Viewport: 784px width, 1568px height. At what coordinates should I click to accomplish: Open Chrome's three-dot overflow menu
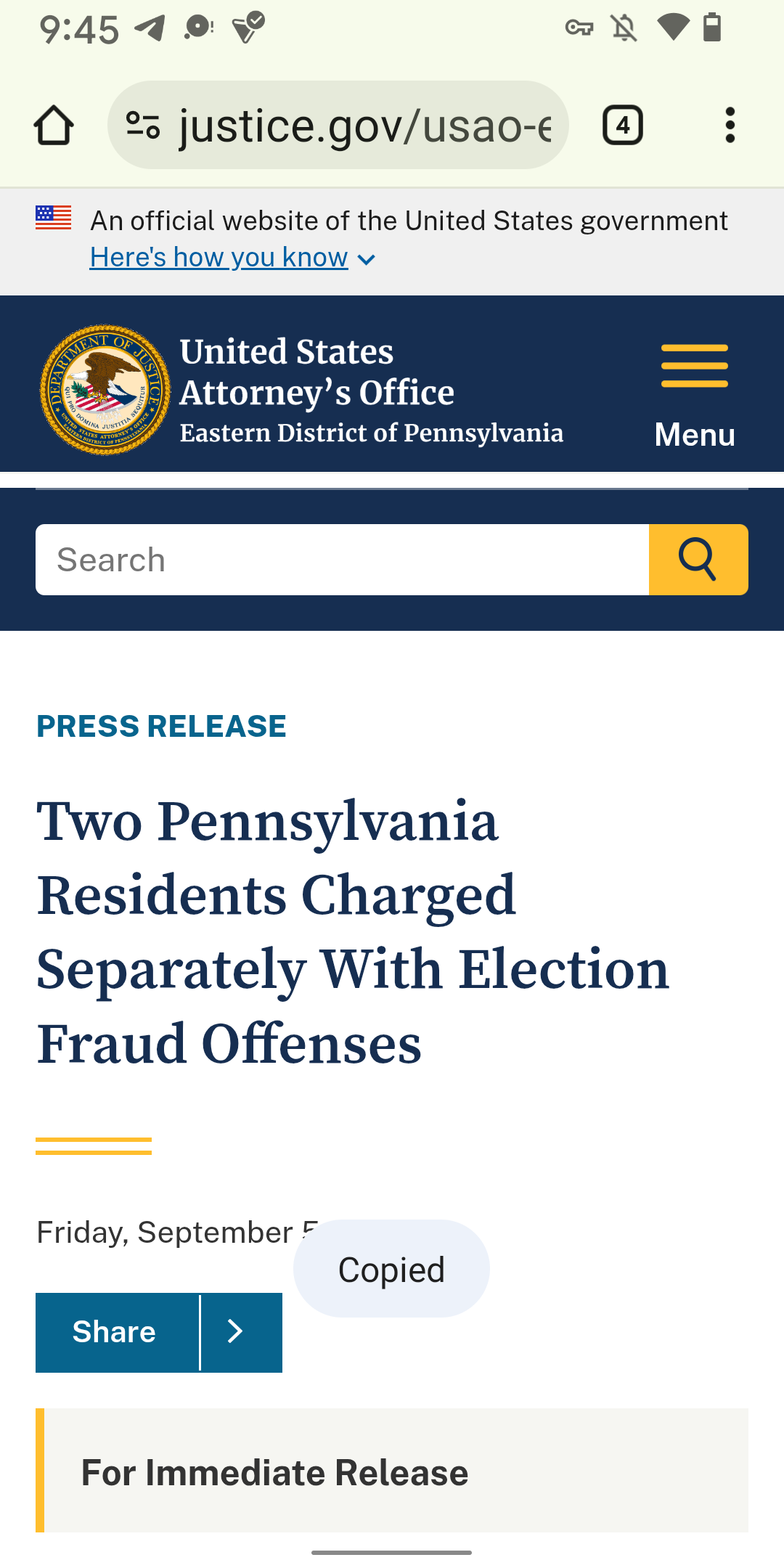click(x=730, y=126)
